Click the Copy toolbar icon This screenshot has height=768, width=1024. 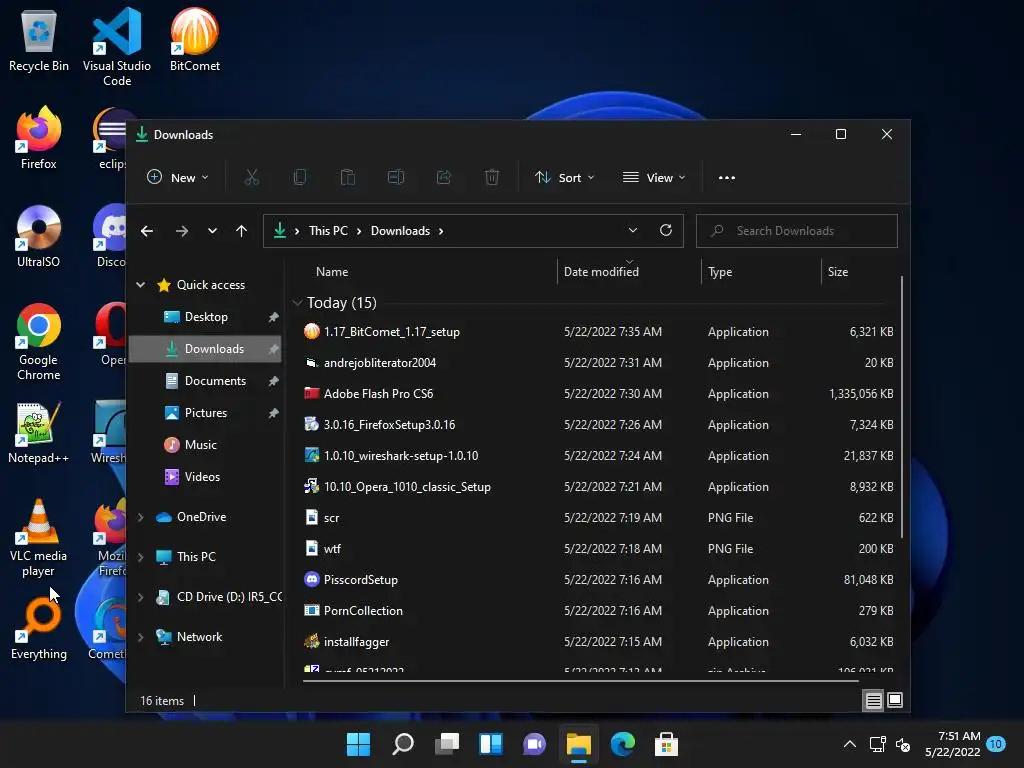pos(300,178)
